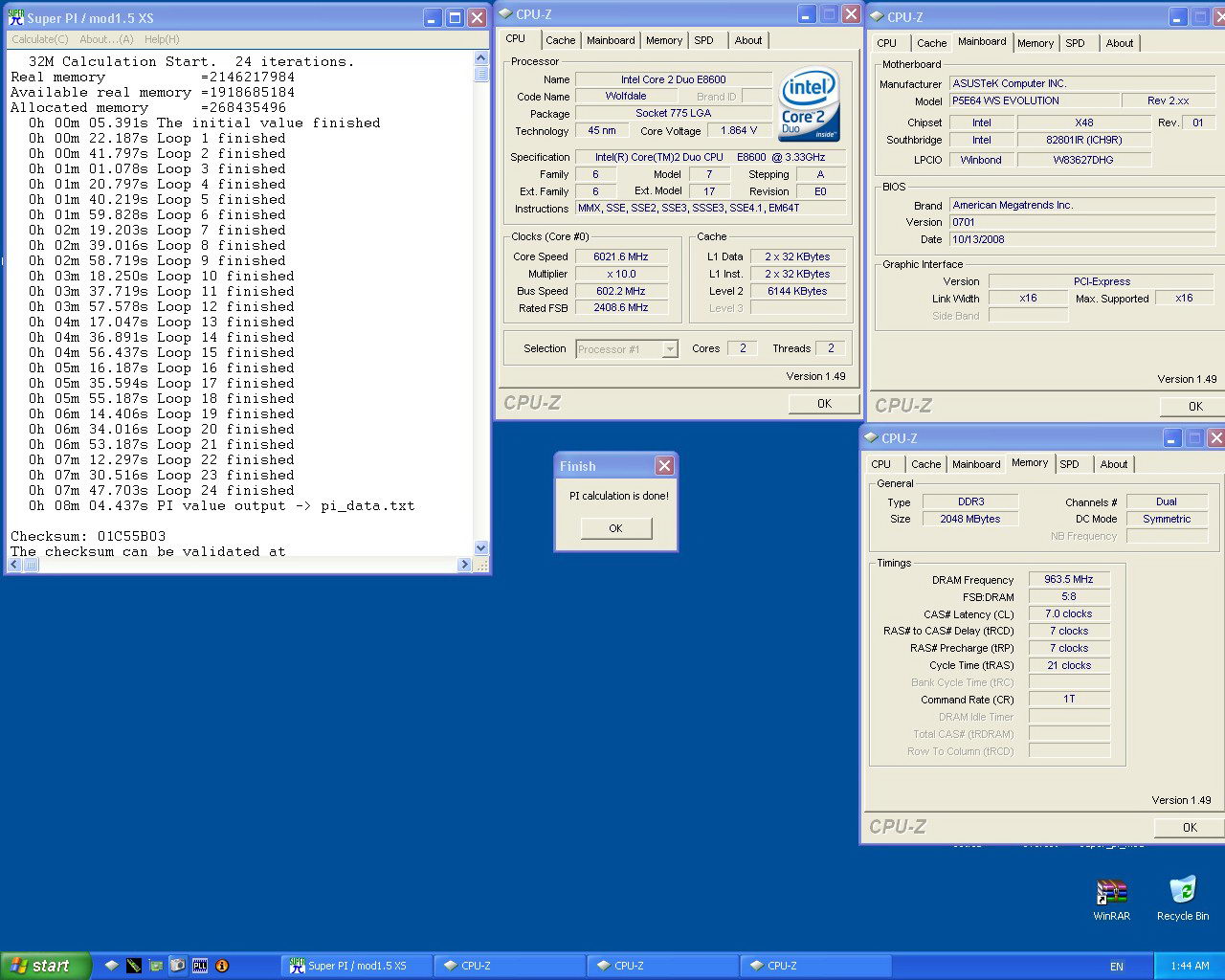Click the black memory-stick quick launch icon
Image resolution: width=1225 pixels, height=980 pixels.
coord(134,966)
